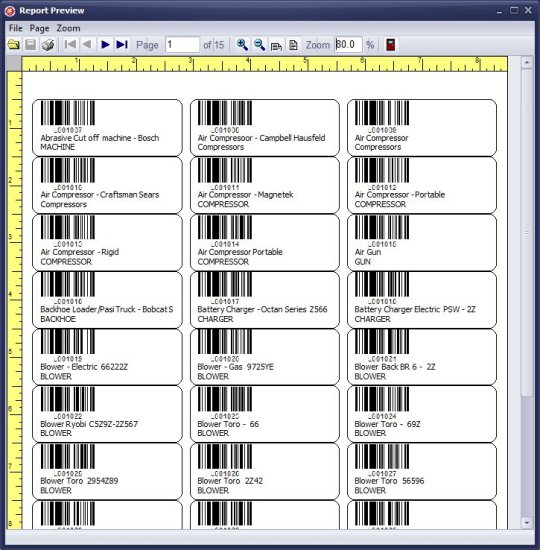Show whole page icon in toolbar
This screenshot has width=540, height=550.
point(293,45)
